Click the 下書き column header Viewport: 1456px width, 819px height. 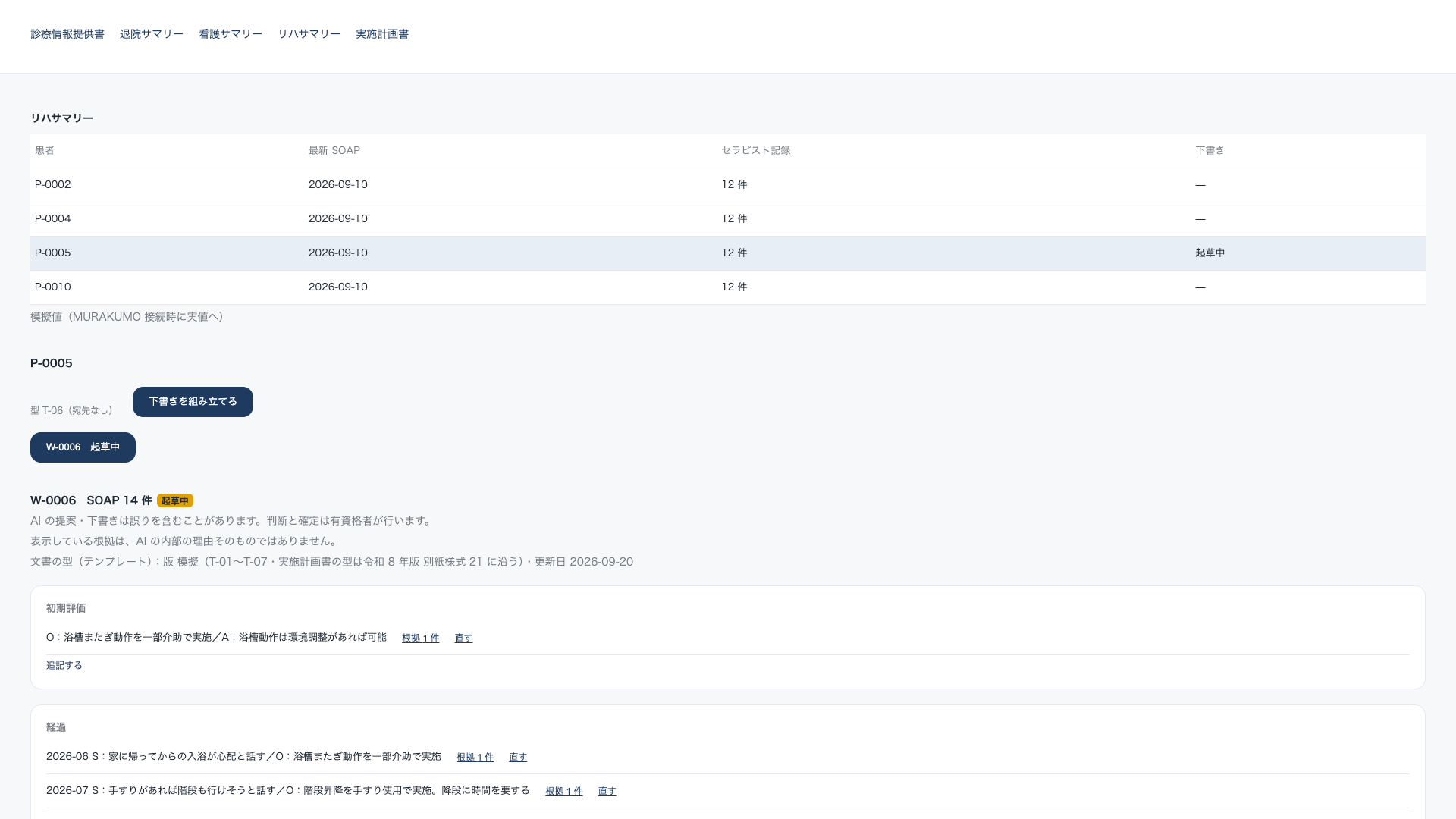click(x=1210, y=151)
